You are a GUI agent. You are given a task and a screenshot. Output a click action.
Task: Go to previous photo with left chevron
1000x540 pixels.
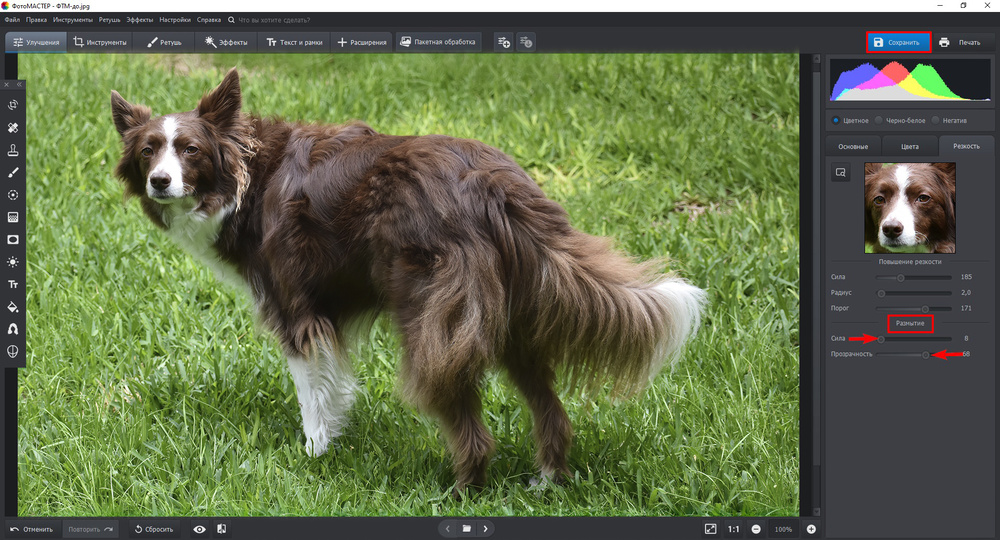[x=447, y=528]
